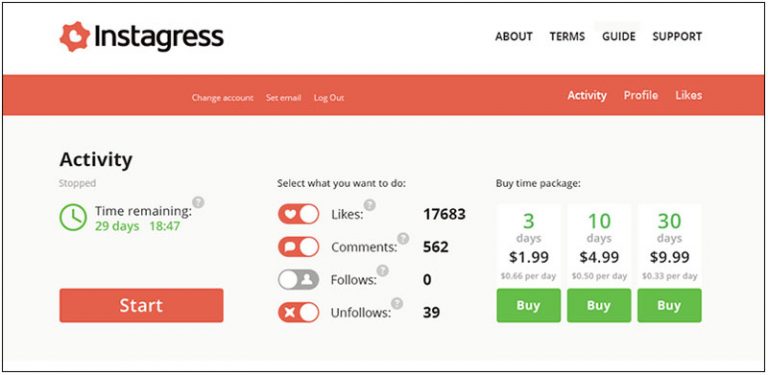Buy the 30 days package

pyautogui.click(x=669, y=305)
